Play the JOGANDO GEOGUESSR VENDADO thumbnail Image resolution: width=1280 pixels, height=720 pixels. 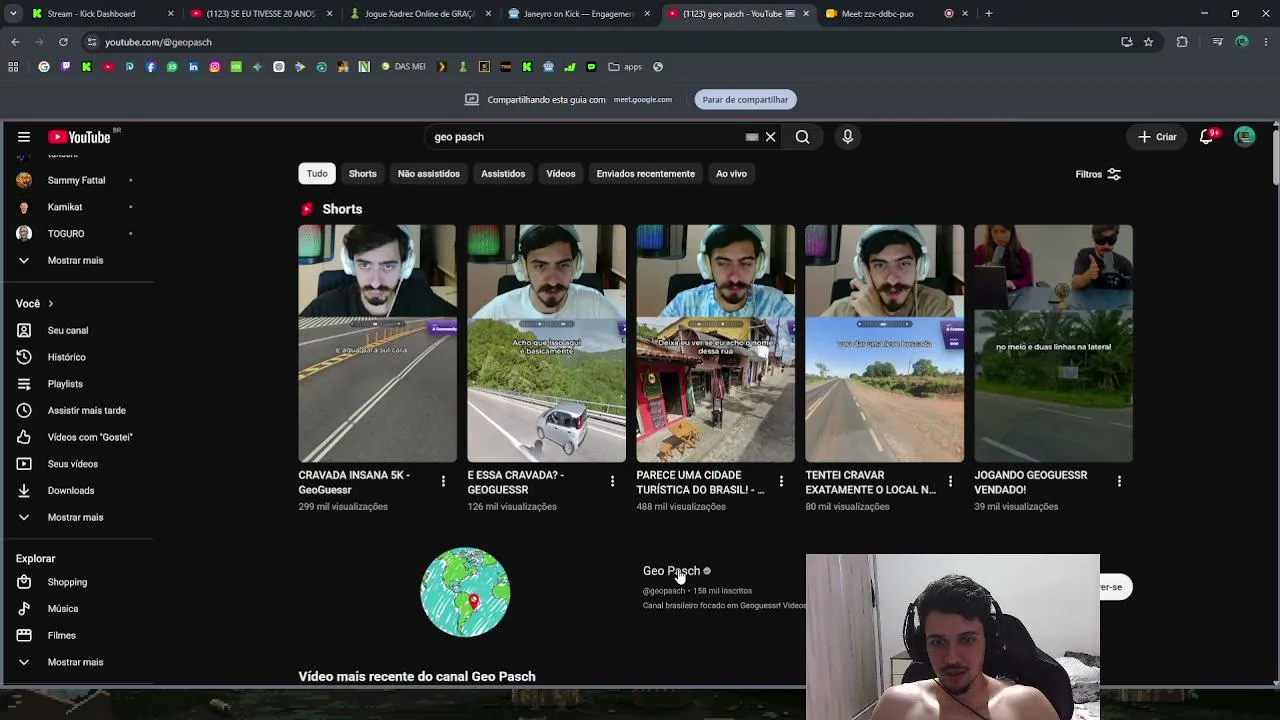pos(1053,343)
